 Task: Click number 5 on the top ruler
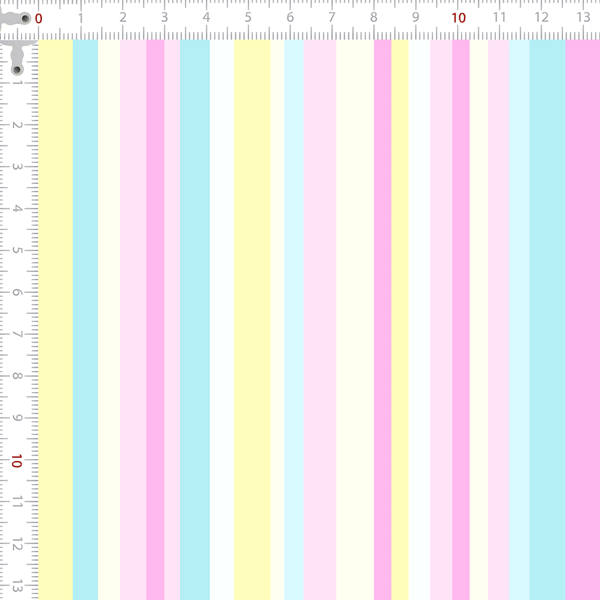pos(248,18)
